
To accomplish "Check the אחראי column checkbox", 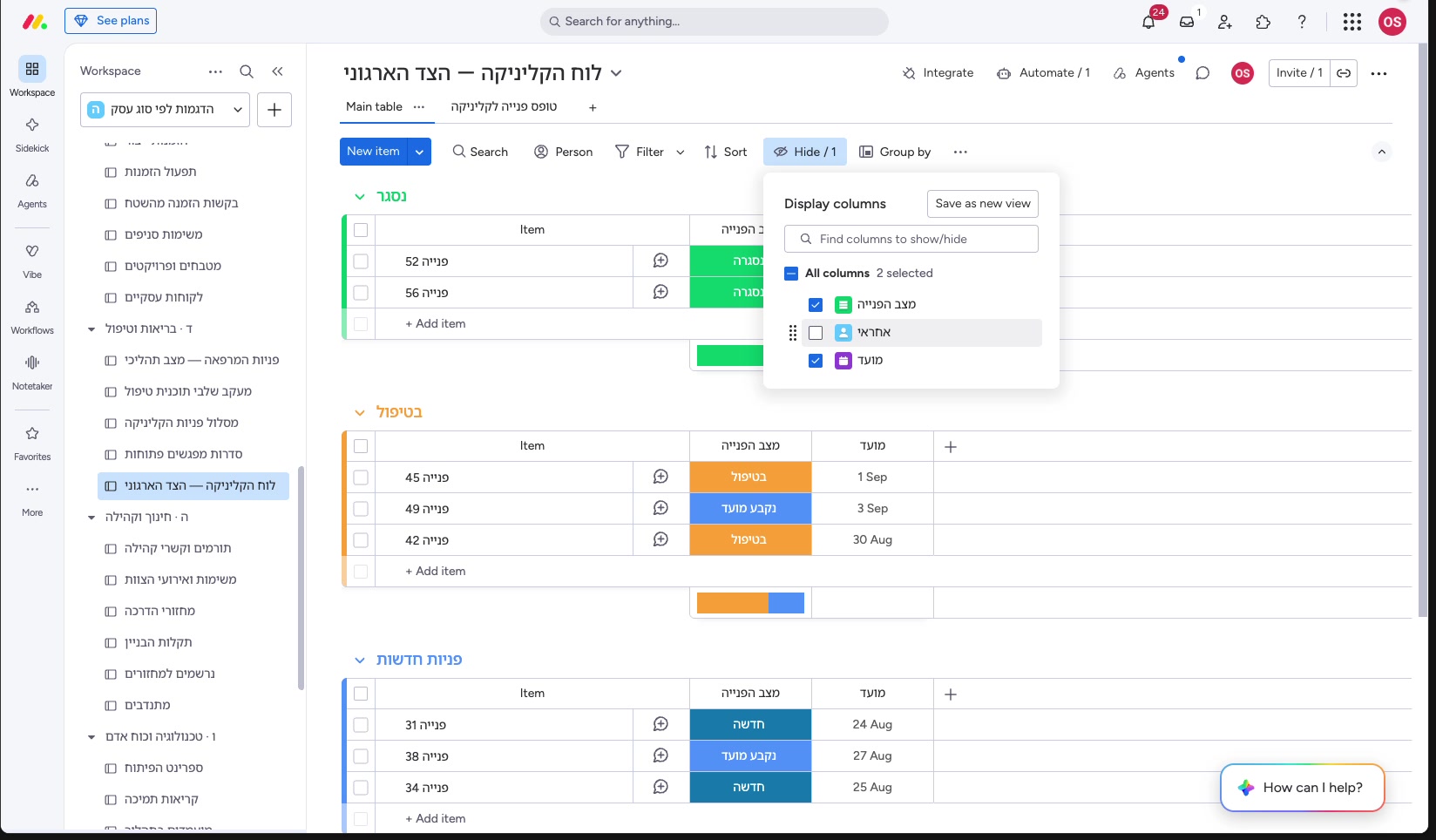I will (x=816, y=333).
